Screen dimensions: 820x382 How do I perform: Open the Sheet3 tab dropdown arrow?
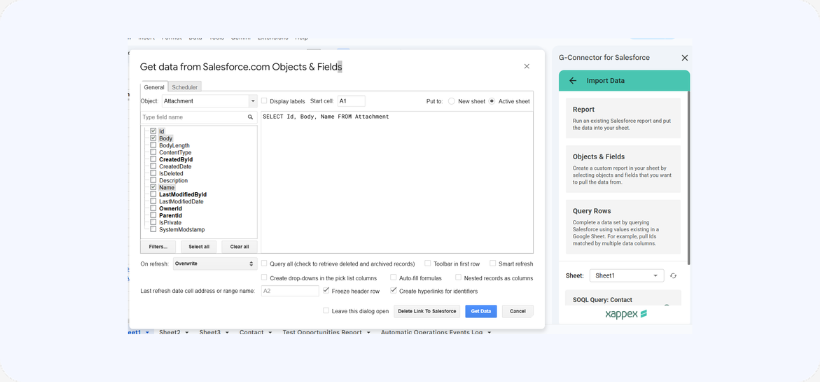[227, 332]
